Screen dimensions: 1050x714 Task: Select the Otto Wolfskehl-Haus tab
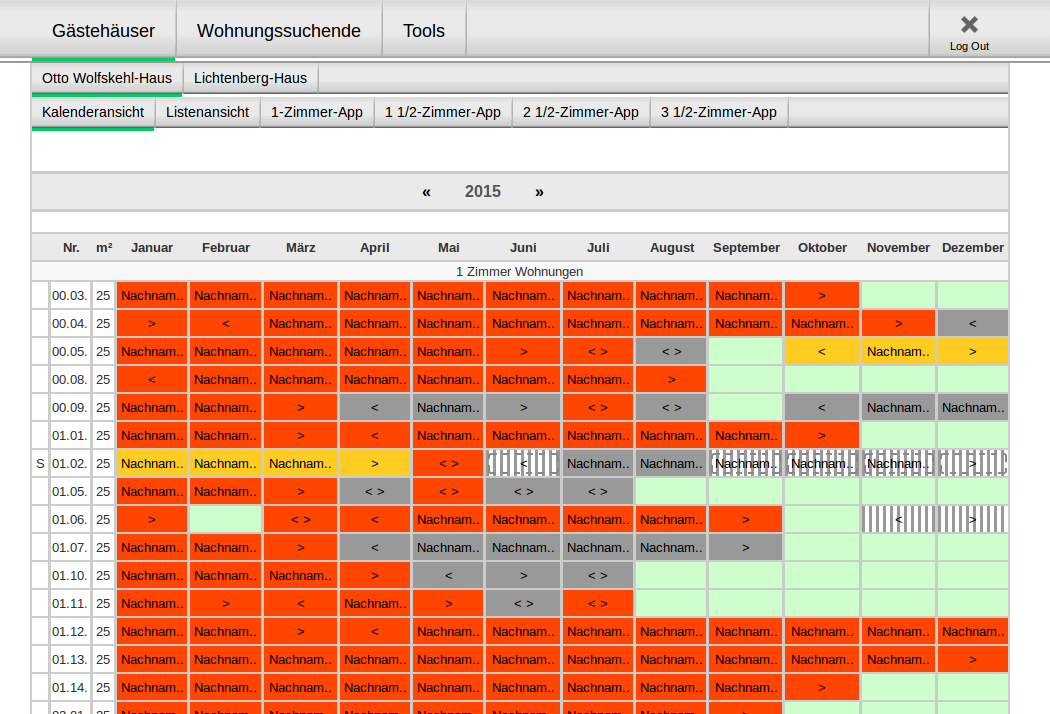[x=107, y=78]
